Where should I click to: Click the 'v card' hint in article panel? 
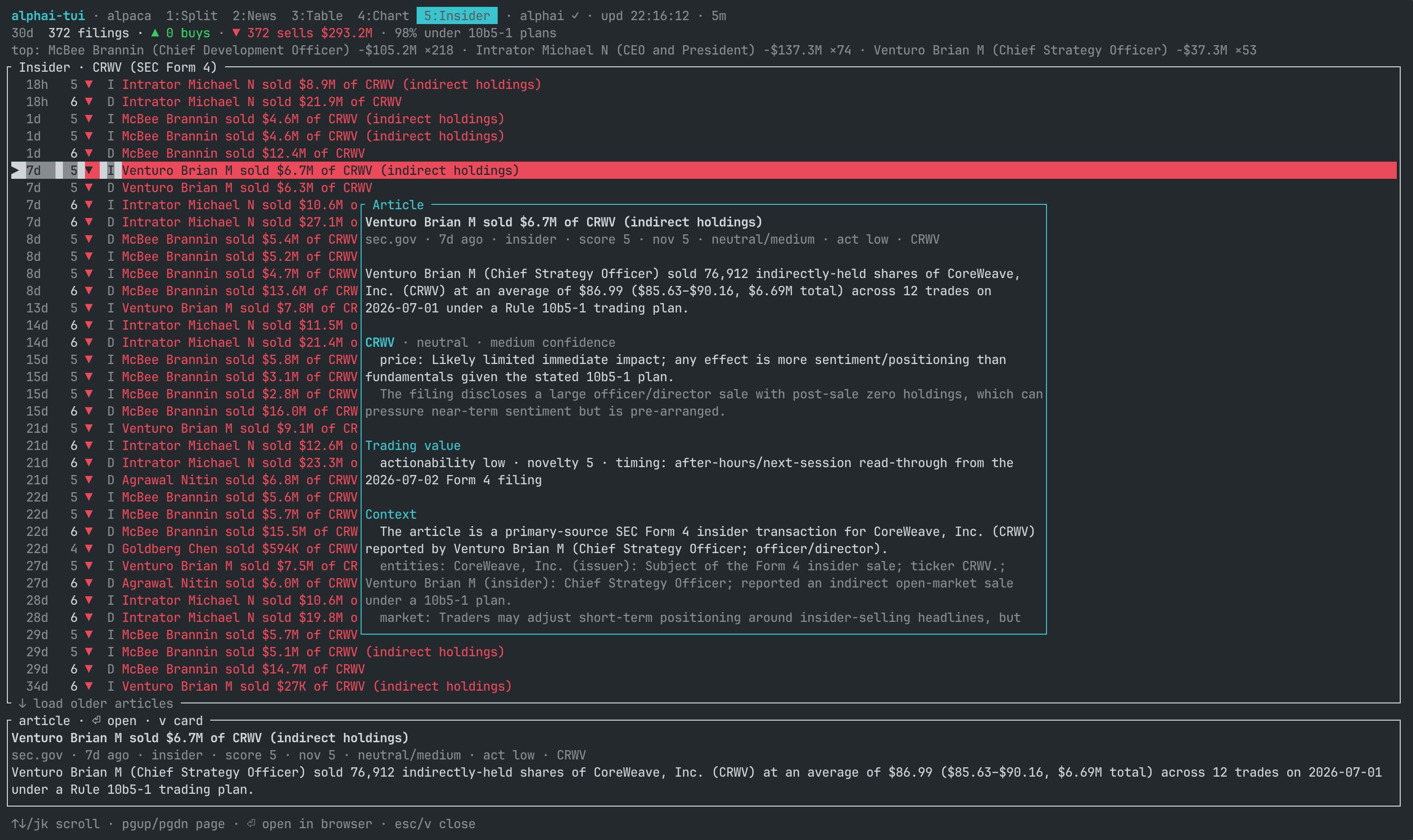181,721
